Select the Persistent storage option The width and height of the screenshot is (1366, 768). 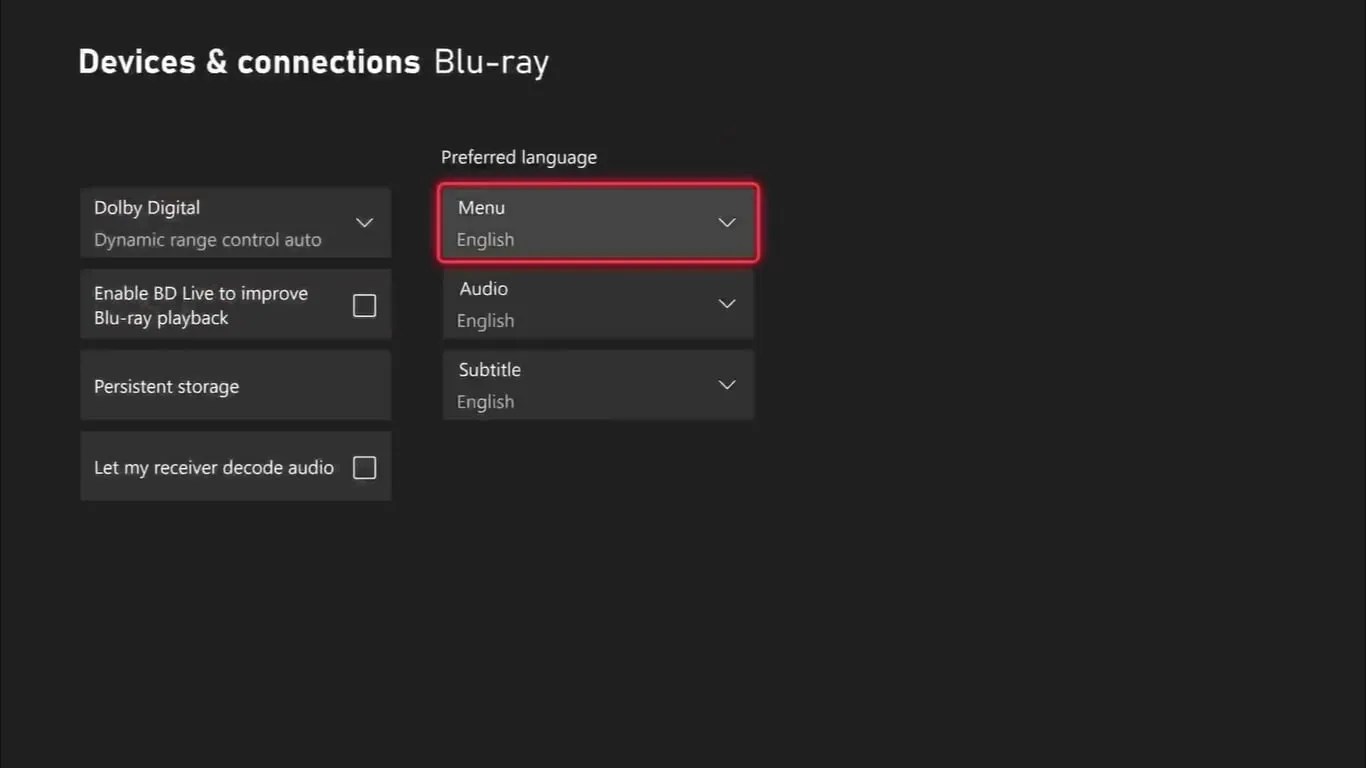pos(235,385)
